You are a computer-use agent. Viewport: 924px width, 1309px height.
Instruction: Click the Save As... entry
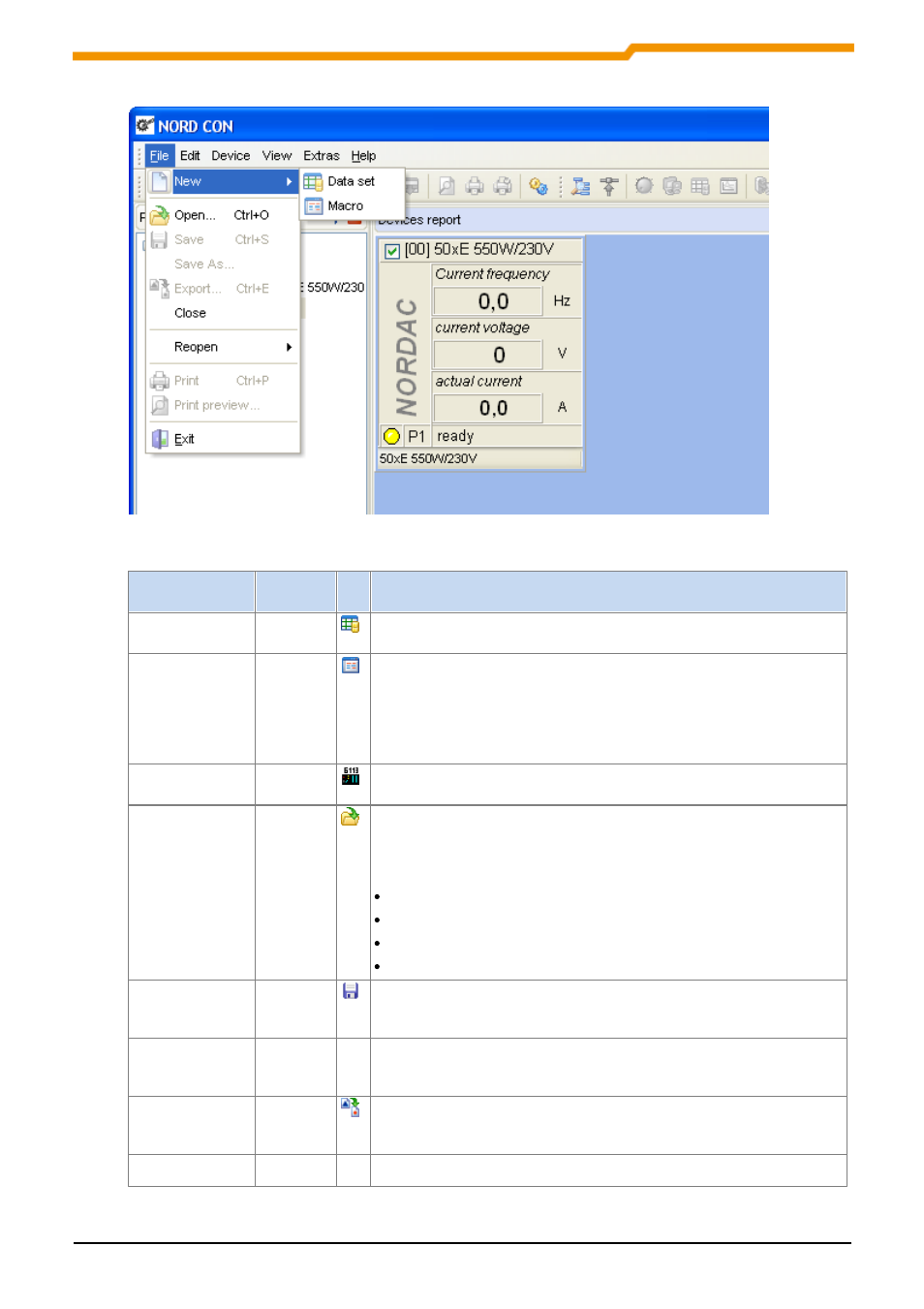click(x=223, y=264)
